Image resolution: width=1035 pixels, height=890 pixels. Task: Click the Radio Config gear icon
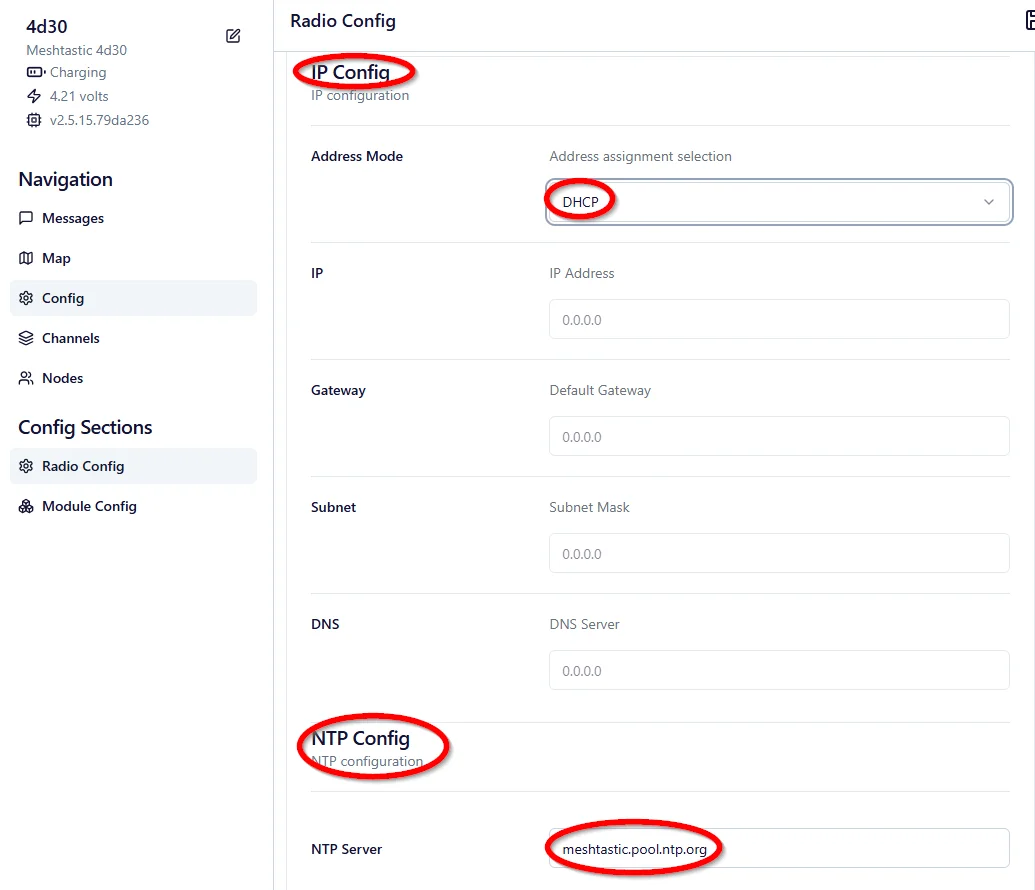click(26, 466)
